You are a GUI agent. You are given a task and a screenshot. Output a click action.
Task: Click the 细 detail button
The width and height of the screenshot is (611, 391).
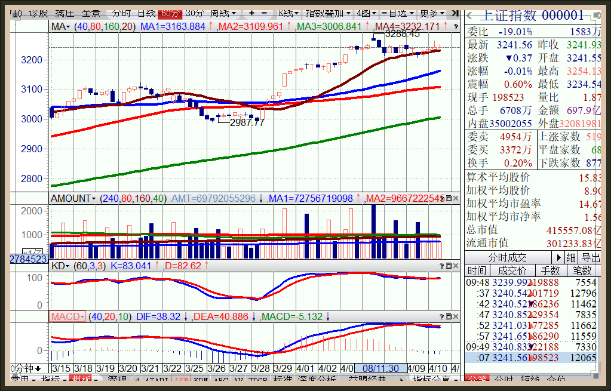(x=571, y=258)
